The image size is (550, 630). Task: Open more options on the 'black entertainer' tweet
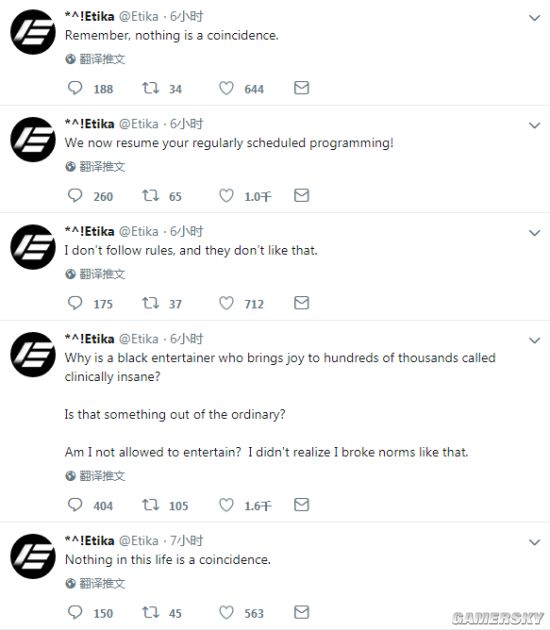tap(534, 341)
